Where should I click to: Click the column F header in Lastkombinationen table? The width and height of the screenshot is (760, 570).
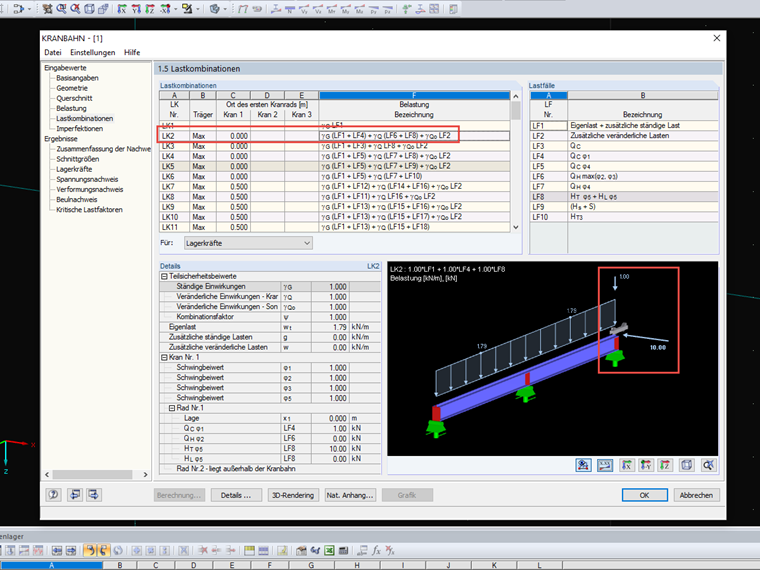point(414,95)
